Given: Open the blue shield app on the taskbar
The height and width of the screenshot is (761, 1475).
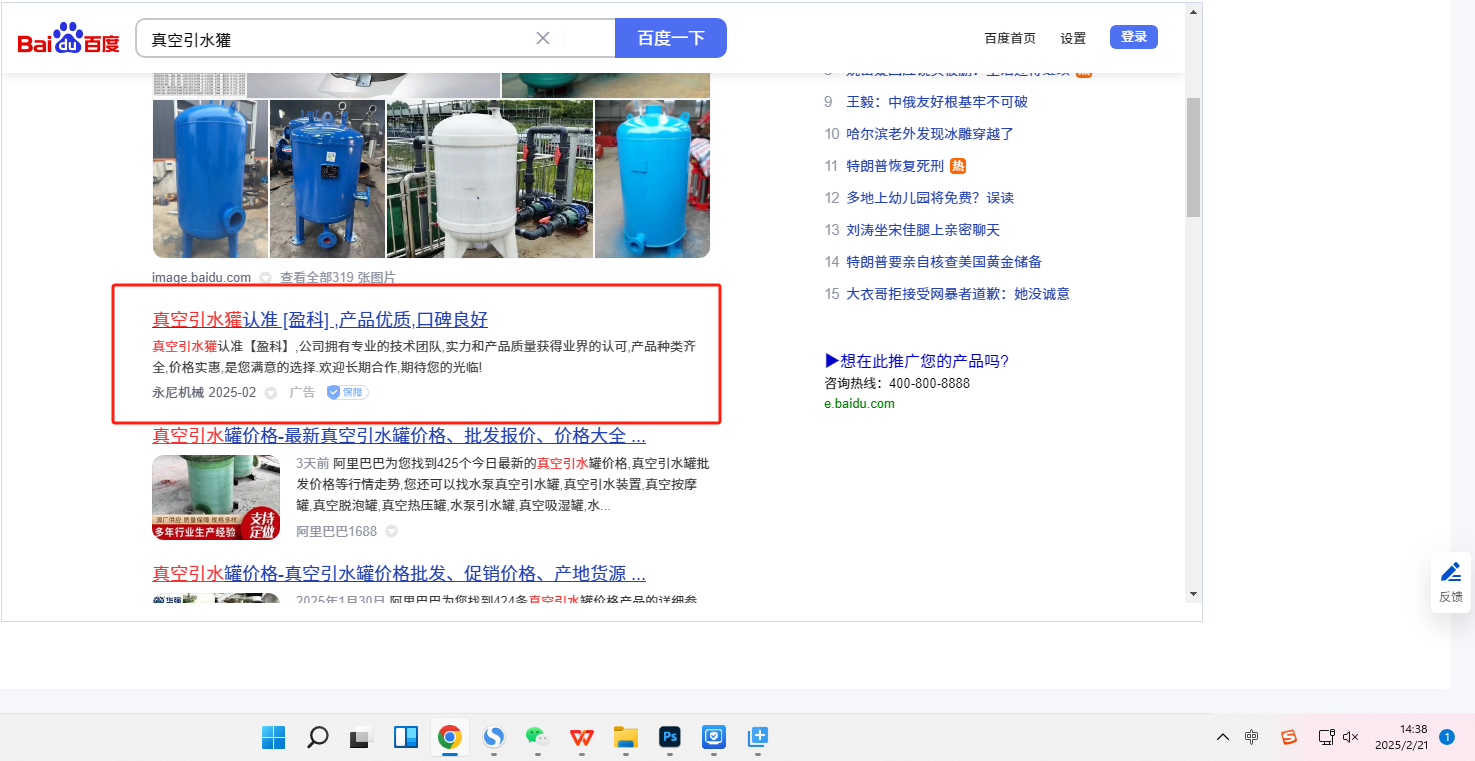Looking at the screenshot, I should (x=713, y=738).
